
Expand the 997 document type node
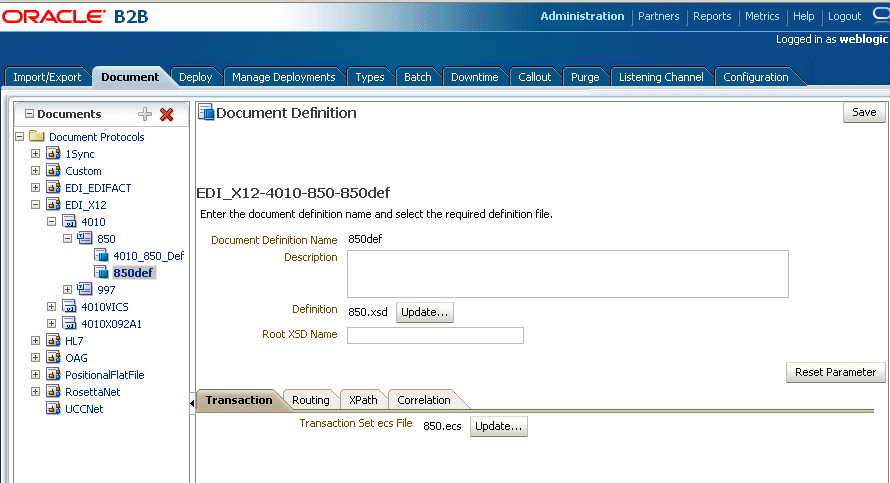(67, 290)
